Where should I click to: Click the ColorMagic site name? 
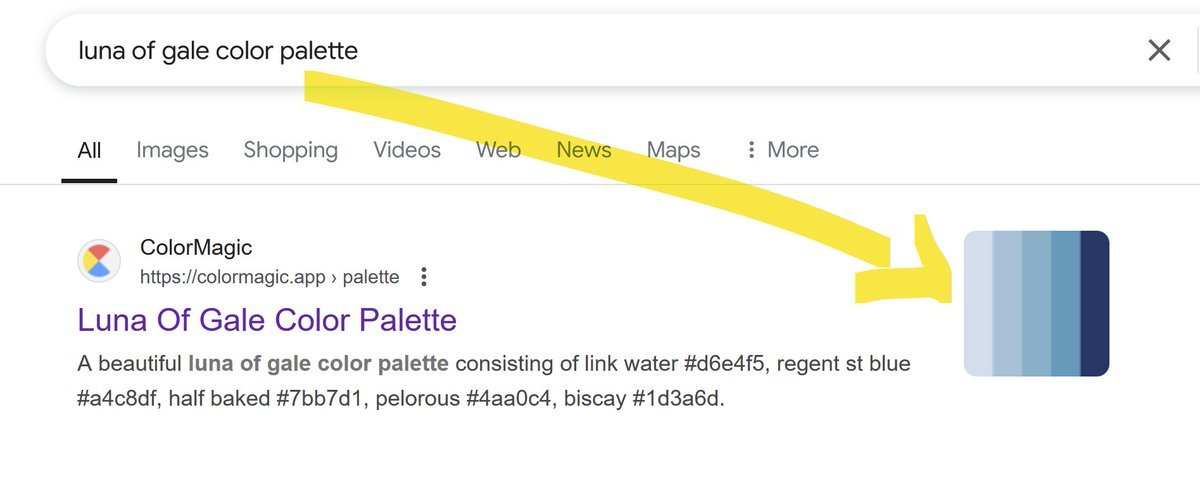point(196,247)
